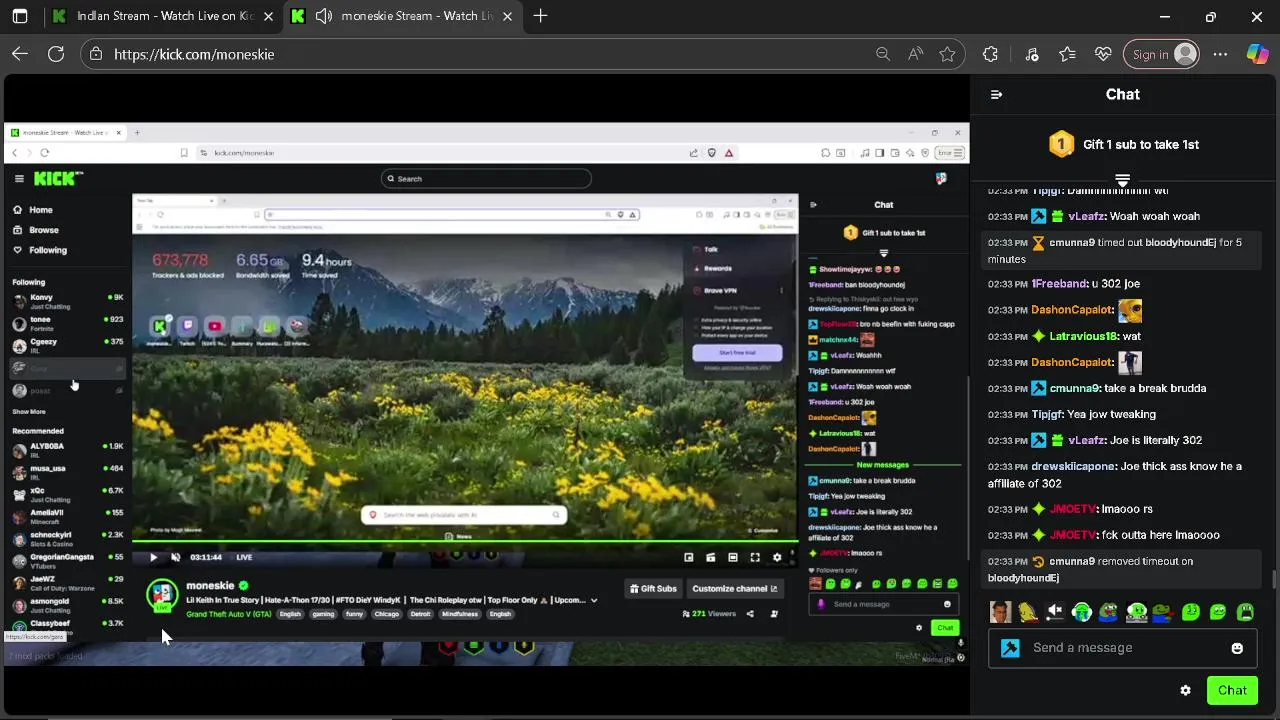The height and width of the screenshot is (720, 1280).
Task: Collapse the chat panel arrow icon
Action: pos(996,94)
